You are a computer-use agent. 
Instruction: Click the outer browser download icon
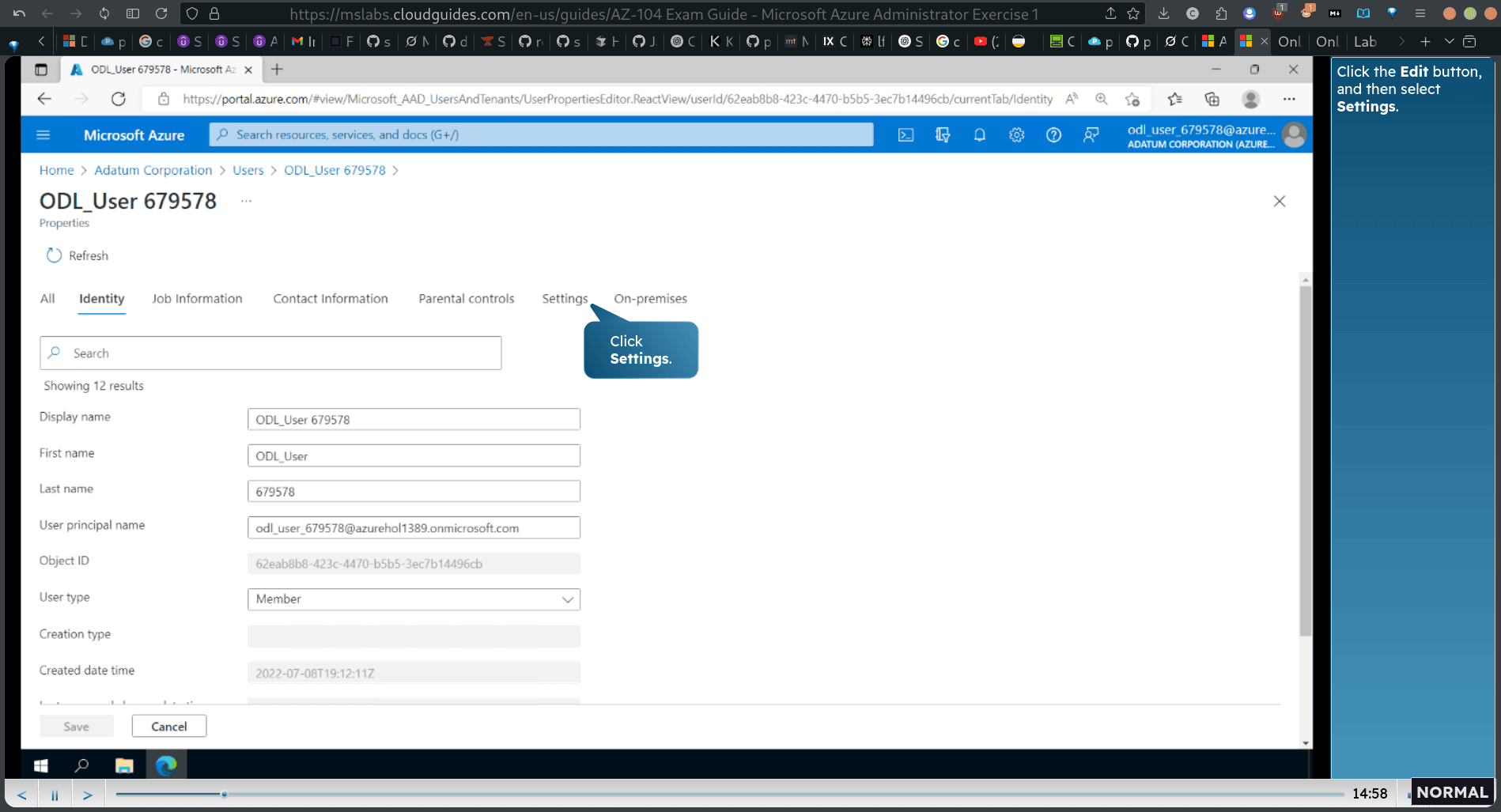1163,13
